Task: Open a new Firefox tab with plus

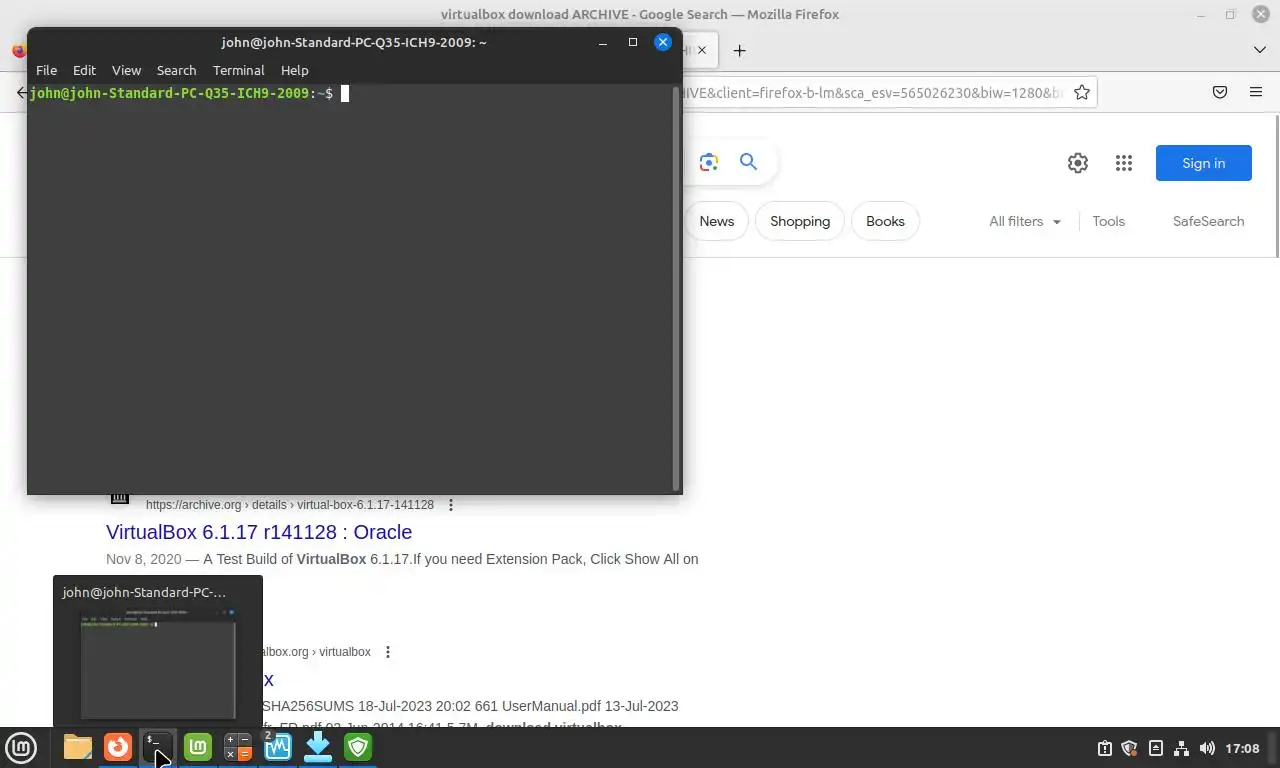Action: coord(739,50)
